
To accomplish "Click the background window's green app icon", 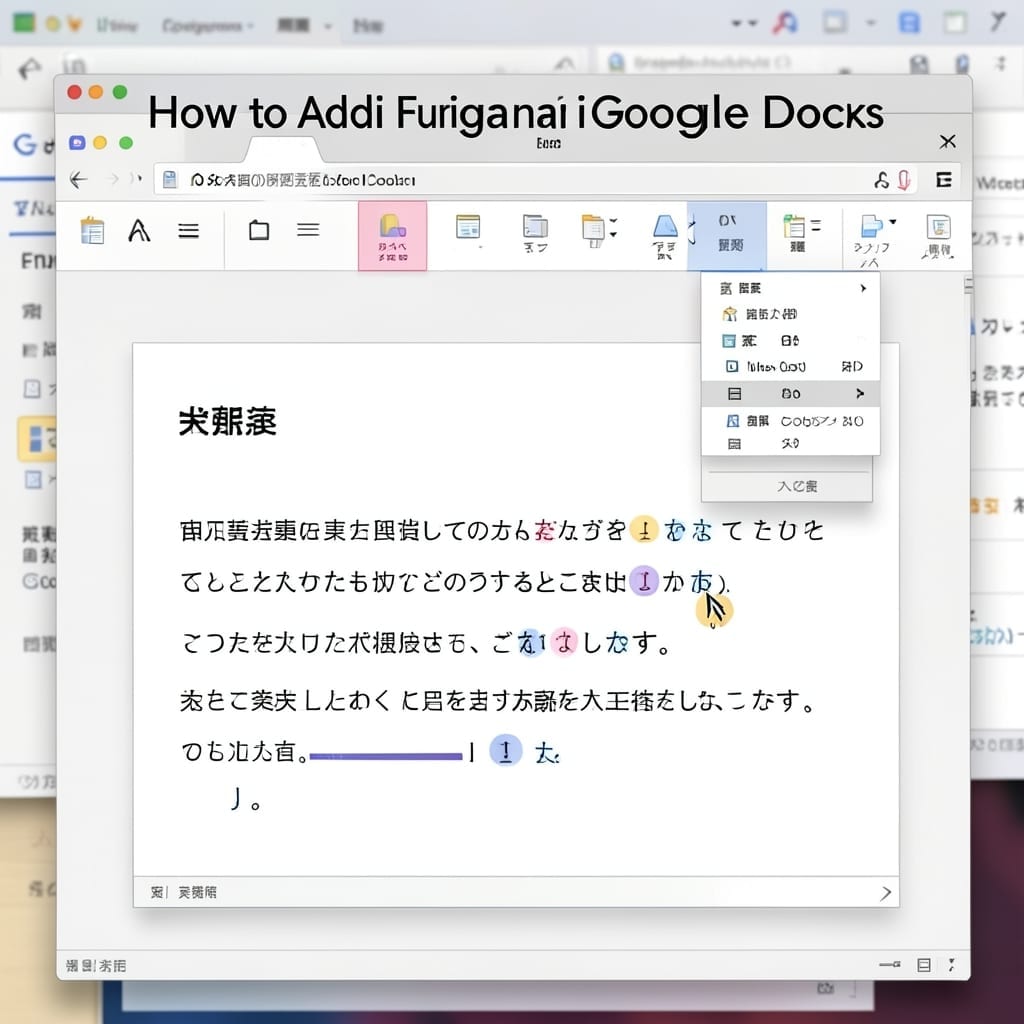I will coord(24,24).
